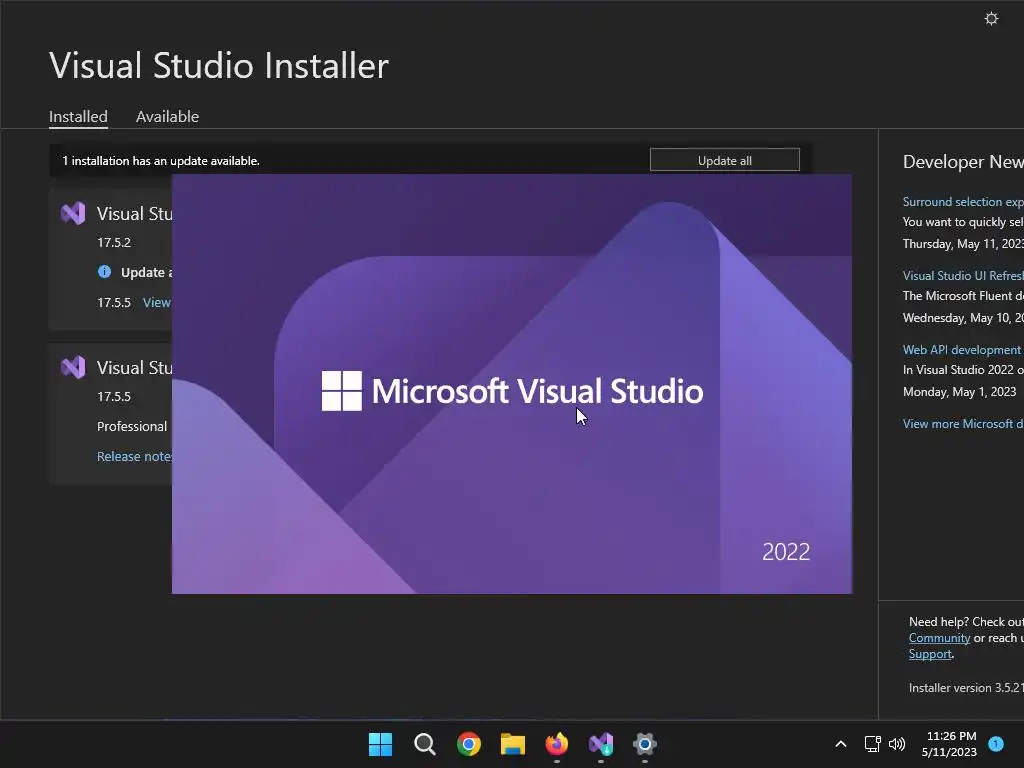Open the clock showing 11:26 PM

coord(950,744)
